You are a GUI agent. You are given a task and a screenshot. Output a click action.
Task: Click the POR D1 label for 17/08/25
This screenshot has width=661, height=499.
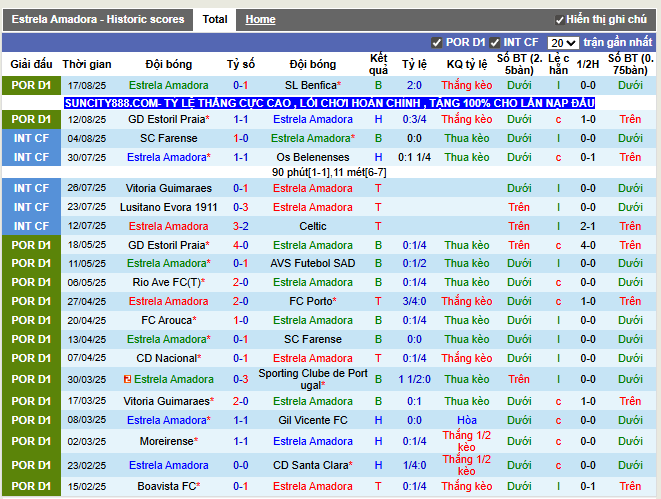[x=31, y=85]
